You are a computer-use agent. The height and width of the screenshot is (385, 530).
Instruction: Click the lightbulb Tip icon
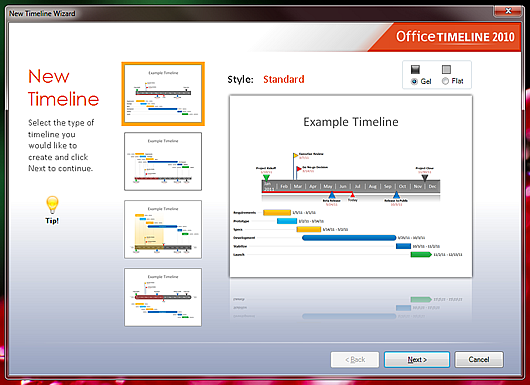[x=52, y=205]
